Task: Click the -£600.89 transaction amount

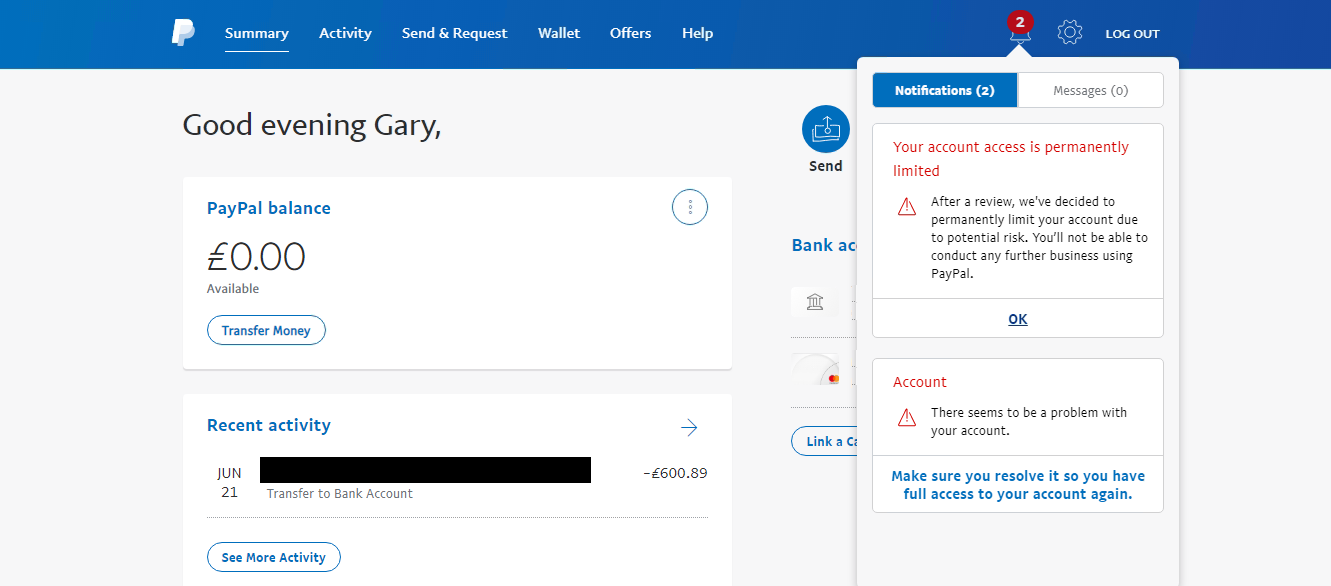Action: coord(675,473)
